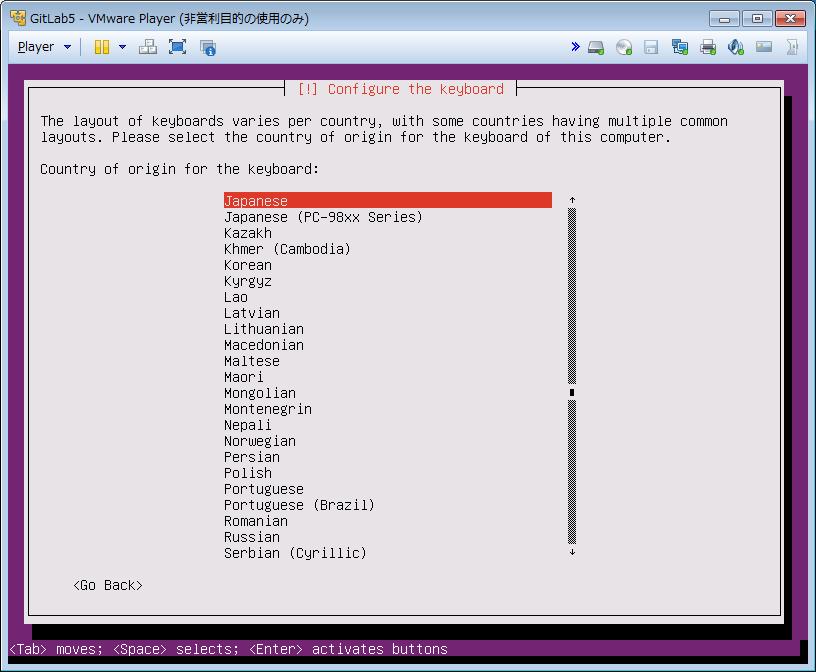Click the hard disk device icon

click(596, 47)
